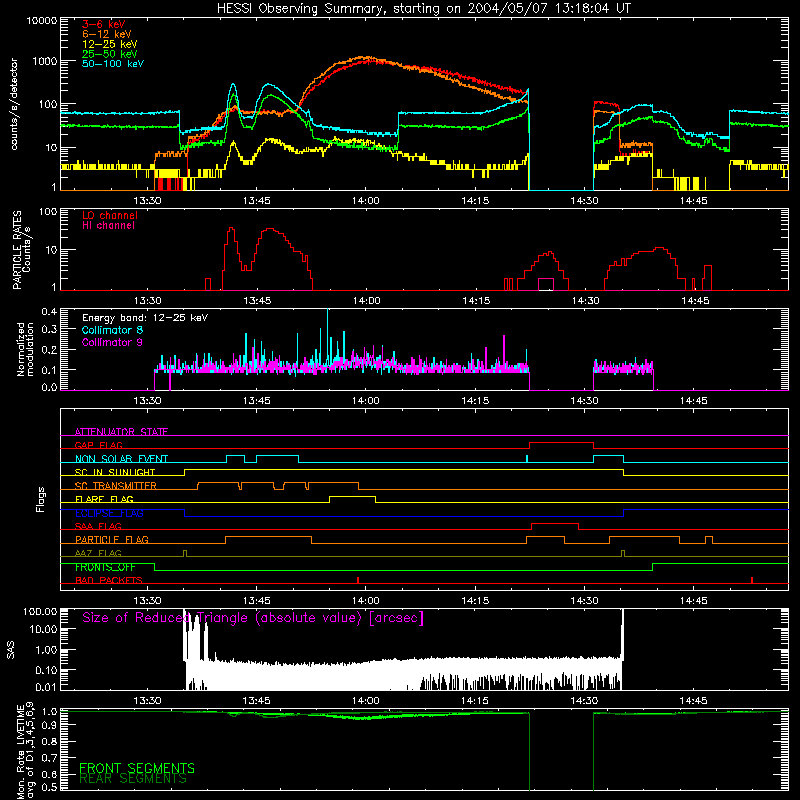
Task: Click the SC TRANSMITTER flag label
Action: click(116, 485)
